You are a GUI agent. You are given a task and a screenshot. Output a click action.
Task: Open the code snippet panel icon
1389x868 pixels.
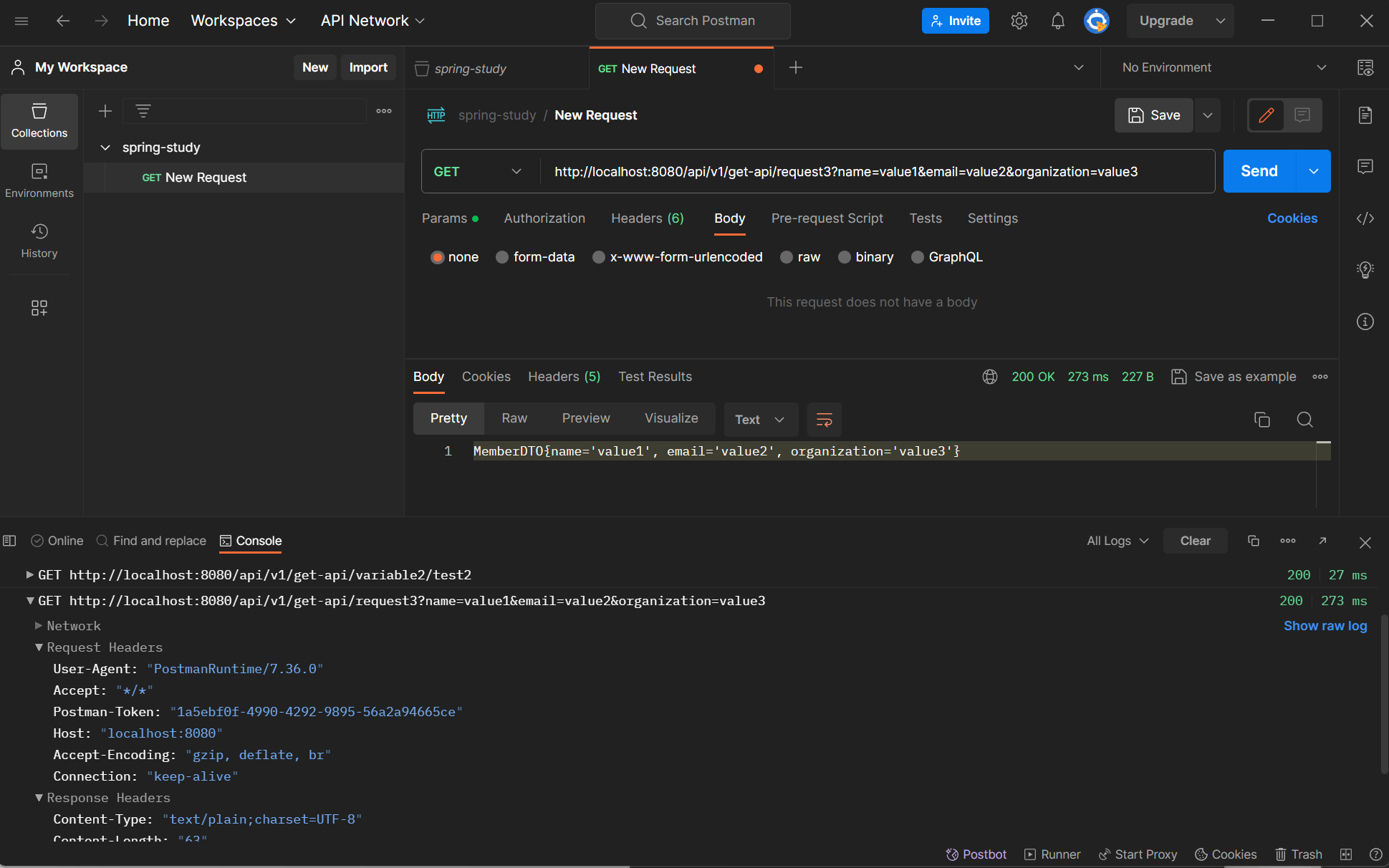pyautogui.click(x=1365, y=218)
